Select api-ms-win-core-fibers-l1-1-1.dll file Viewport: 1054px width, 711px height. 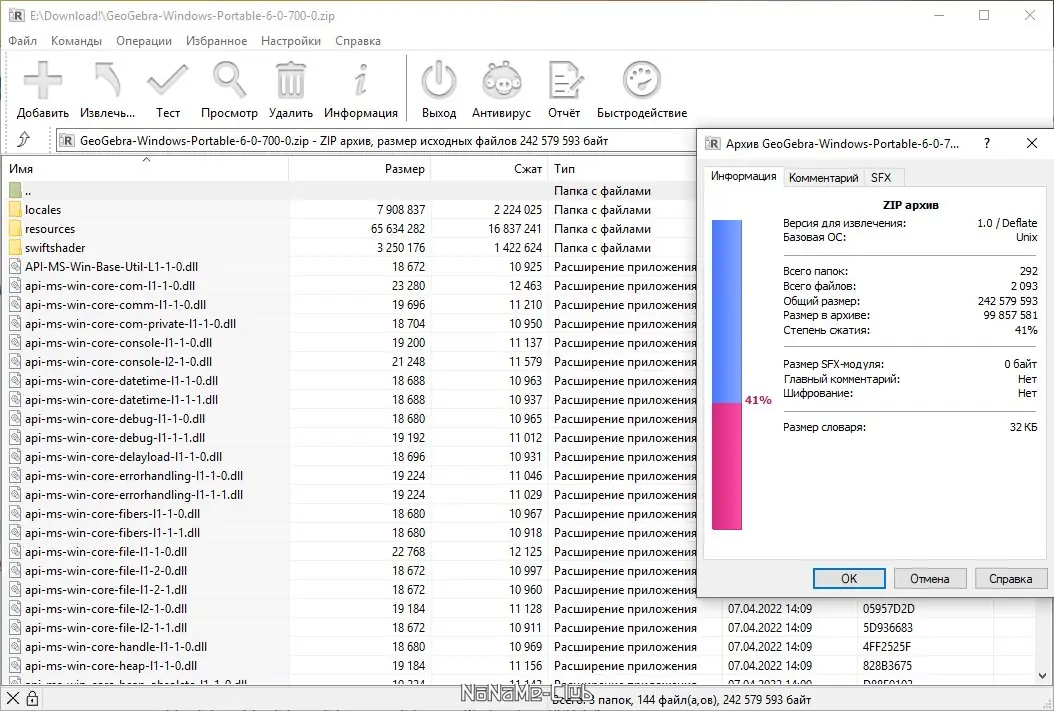[112, 532]
